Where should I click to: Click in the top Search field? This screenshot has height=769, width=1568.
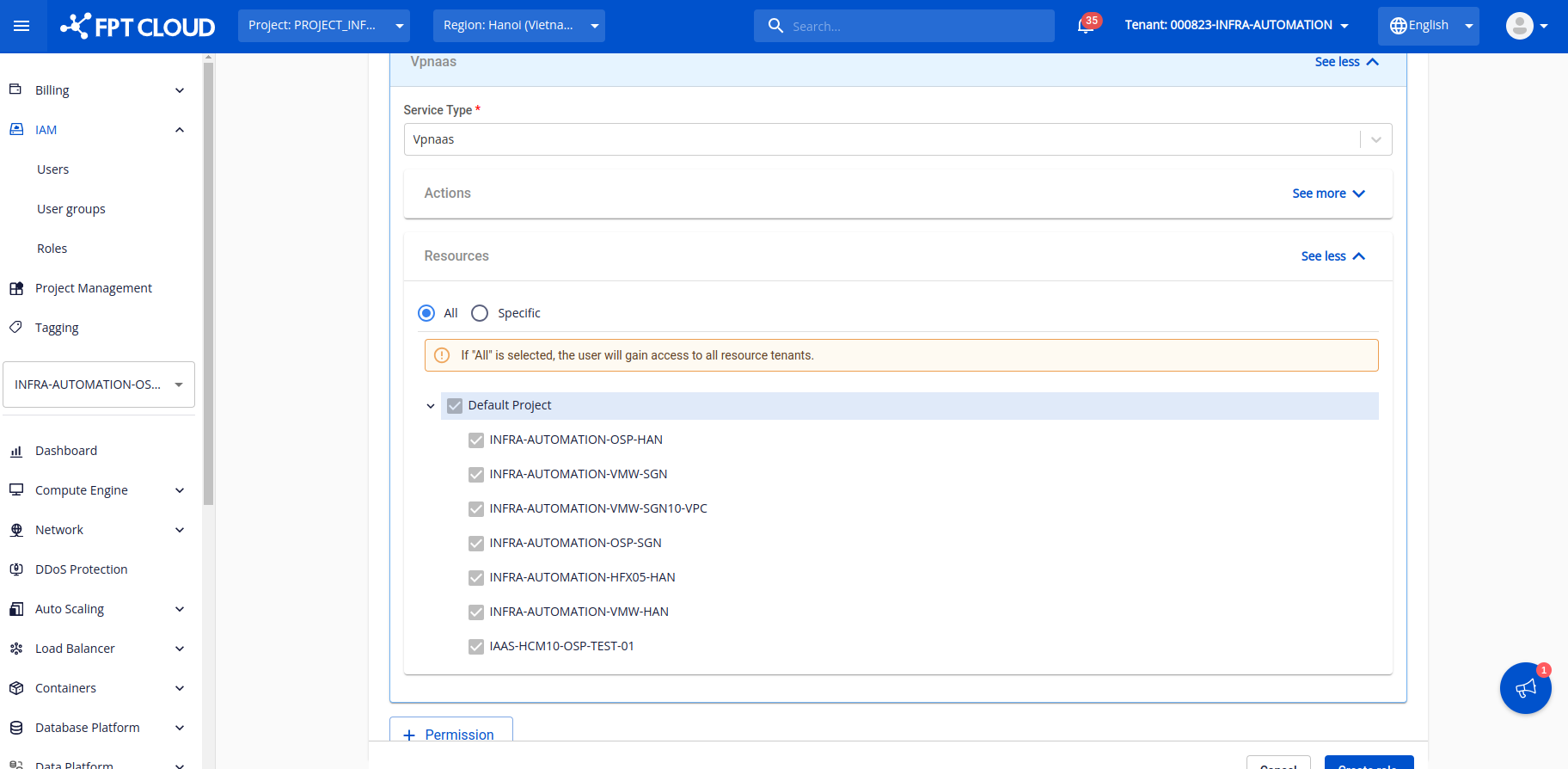click(911, 27)
